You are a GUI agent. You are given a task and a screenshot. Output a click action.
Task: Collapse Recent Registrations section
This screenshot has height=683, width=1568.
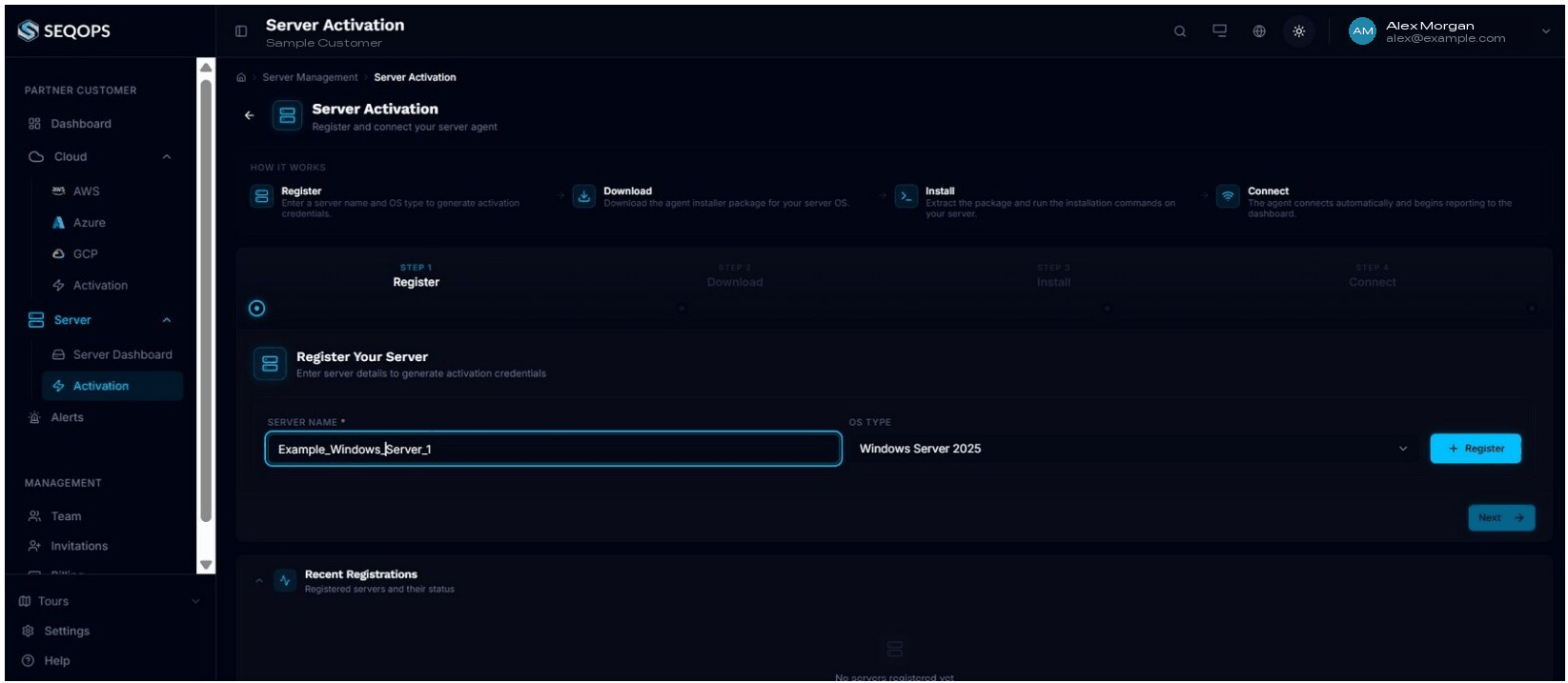click(259, 581)
